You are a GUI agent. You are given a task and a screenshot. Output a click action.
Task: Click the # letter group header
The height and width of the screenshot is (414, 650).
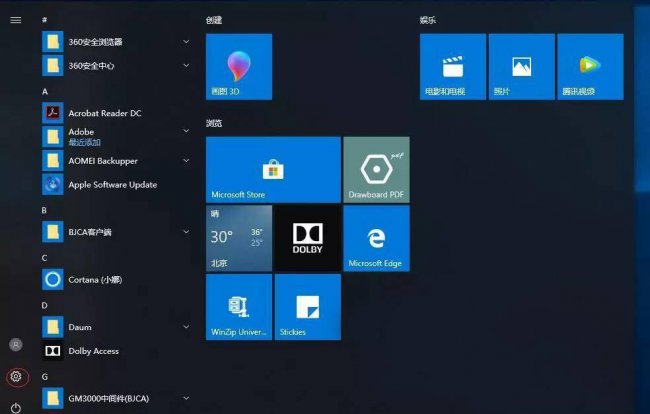pyautogui.click(x=45, y=19)
